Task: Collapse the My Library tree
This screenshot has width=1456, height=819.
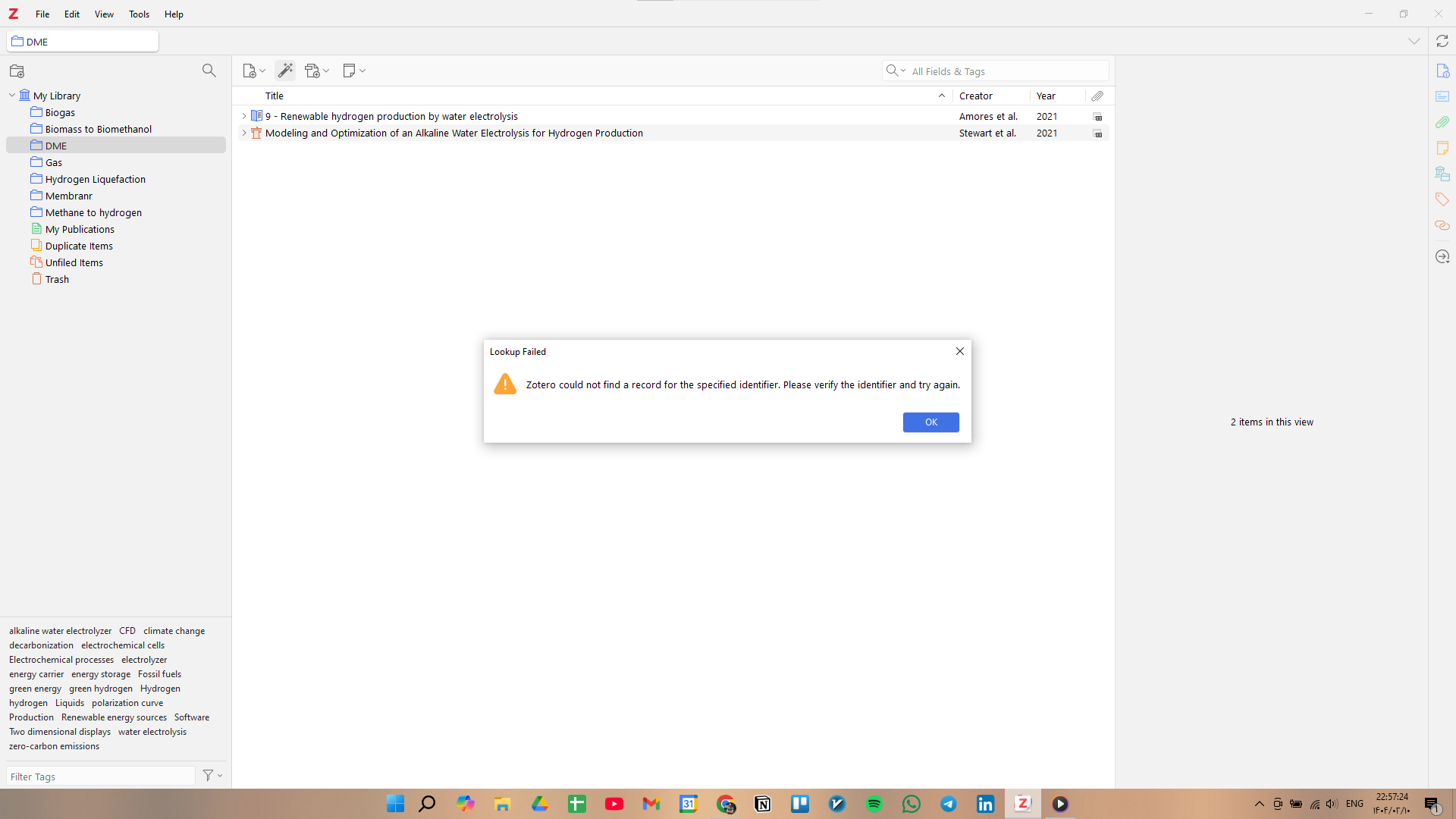Action: pyautogui.click(x=12, y=96)
